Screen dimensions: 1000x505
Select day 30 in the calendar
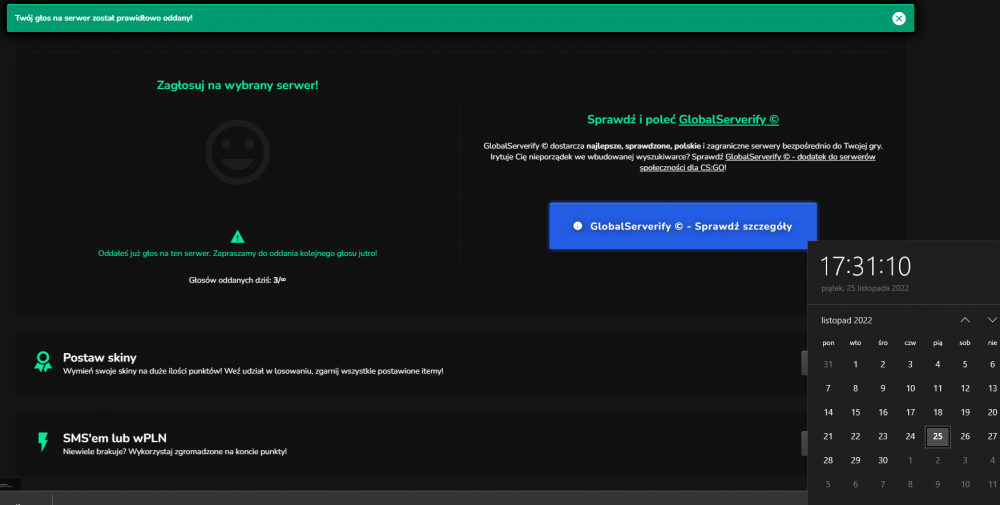pos(883,460)
